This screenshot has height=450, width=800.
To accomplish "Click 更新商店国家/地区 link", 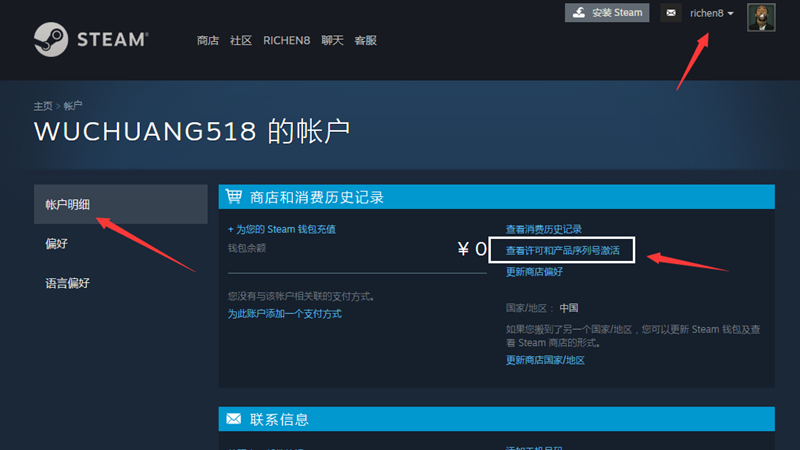I will pos(545,360).
